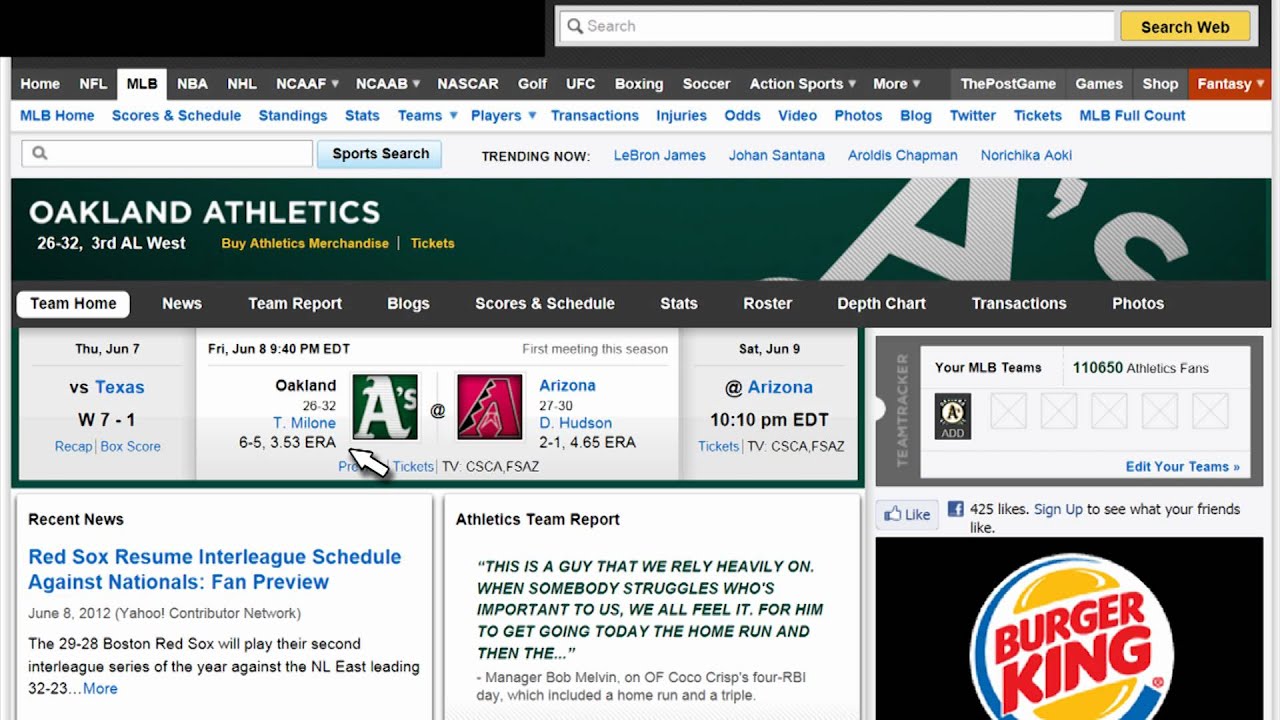Expand the Teams submenu
This screenshot has height=720, width=1280.
[453, 115]
